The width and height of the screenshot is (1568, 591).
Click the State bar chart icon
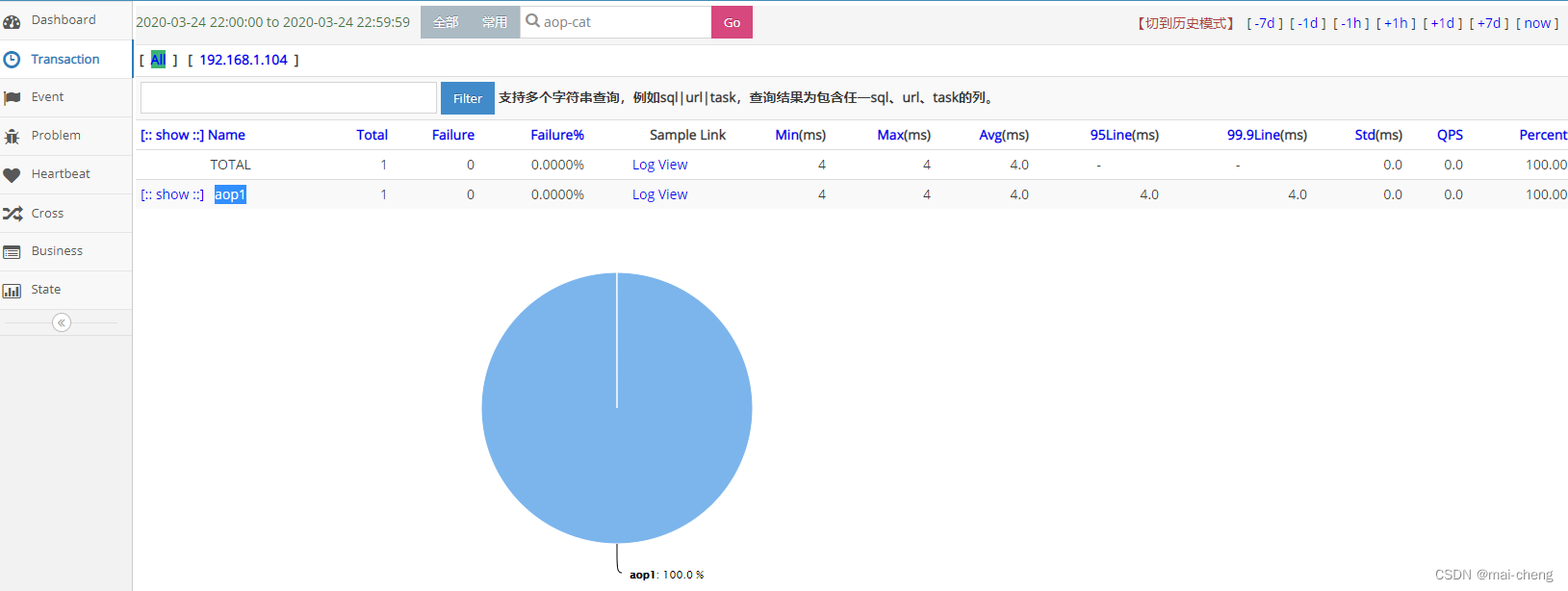[12, 291]
